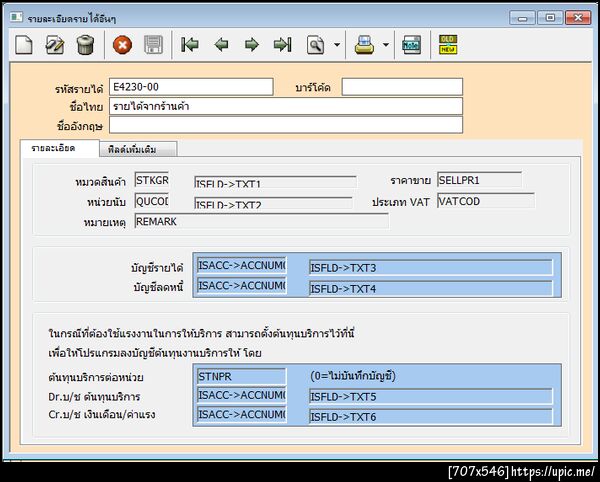The height and width of the screenshot is (482, 600).
Task: Click the SELLPR1 field for ราคาขาย
Action: tap(479, 180)
